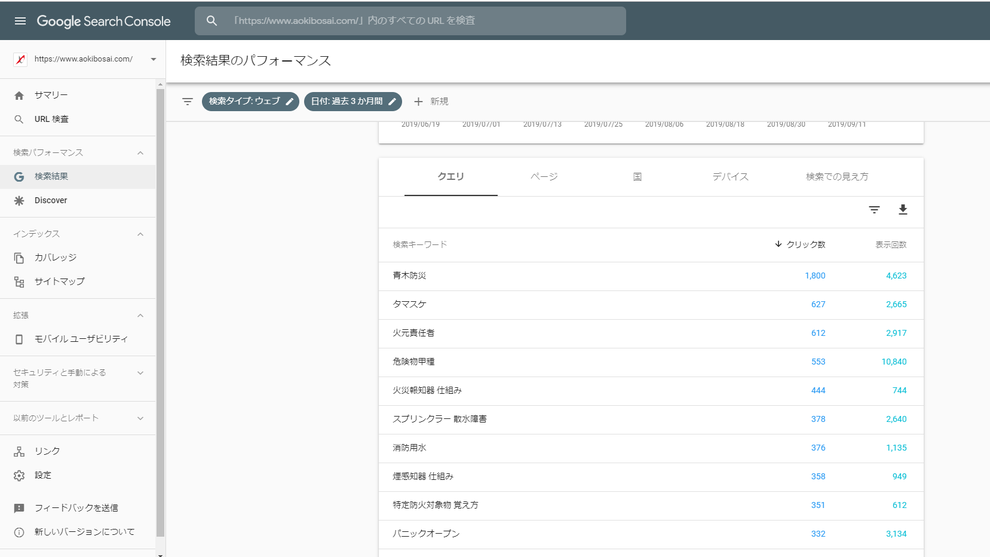
Task: Select the 火災報知器 仕組み query row
Action: [651, 391]
